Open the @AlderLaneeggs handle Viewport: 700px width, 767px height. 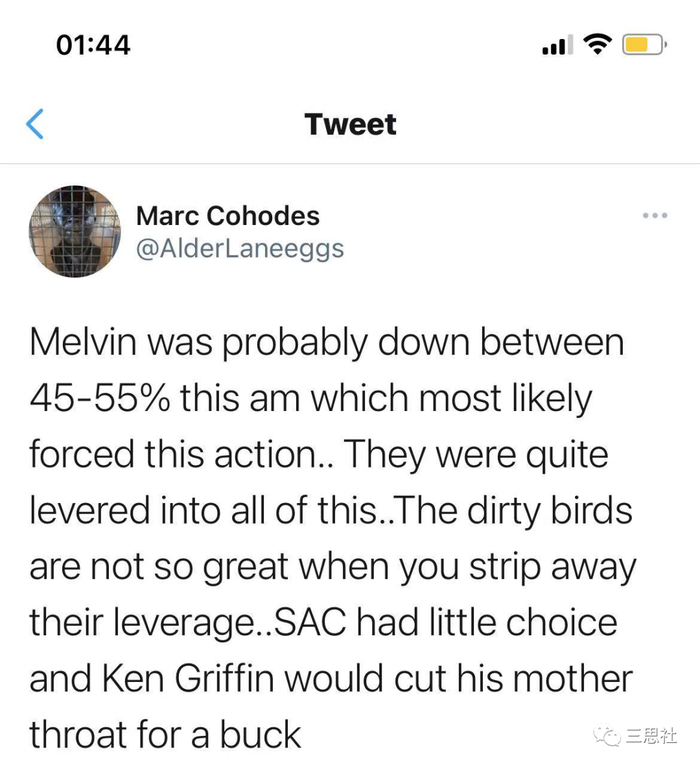click(x=239, y=249)
